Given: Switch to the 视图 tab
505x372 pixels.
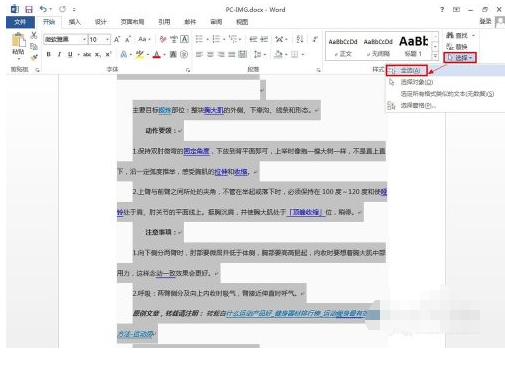Looking at the screenshot, I should pos(242,22).
